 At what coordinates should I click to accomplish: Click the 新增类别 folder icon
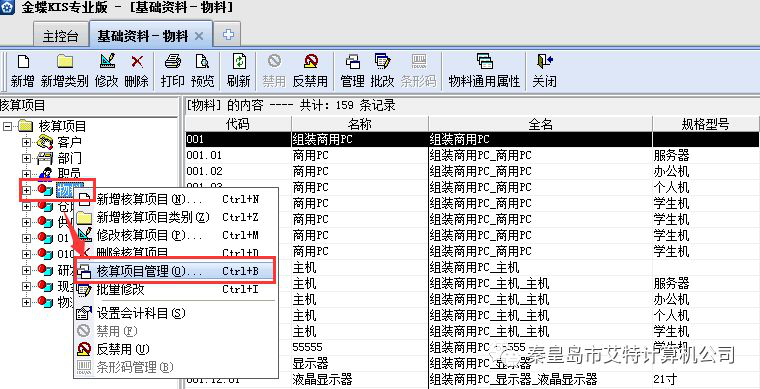click(x=64, y=62)
